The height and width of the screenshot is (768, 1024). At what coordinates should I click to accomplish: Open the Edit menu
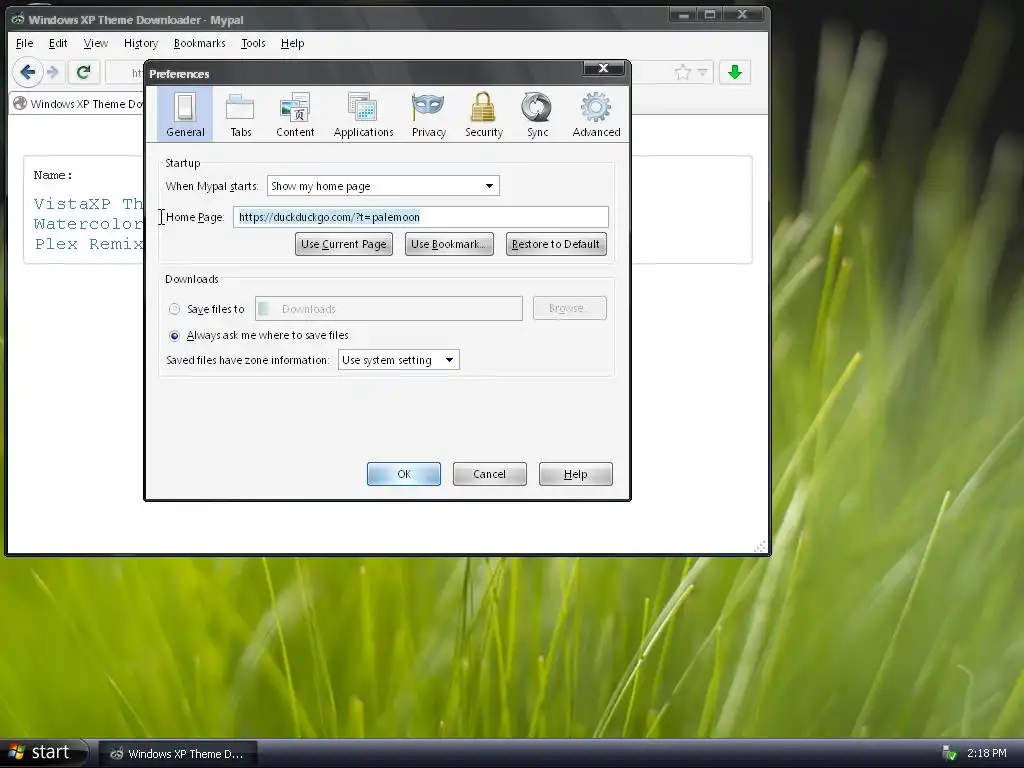click(x=57, y=43)
